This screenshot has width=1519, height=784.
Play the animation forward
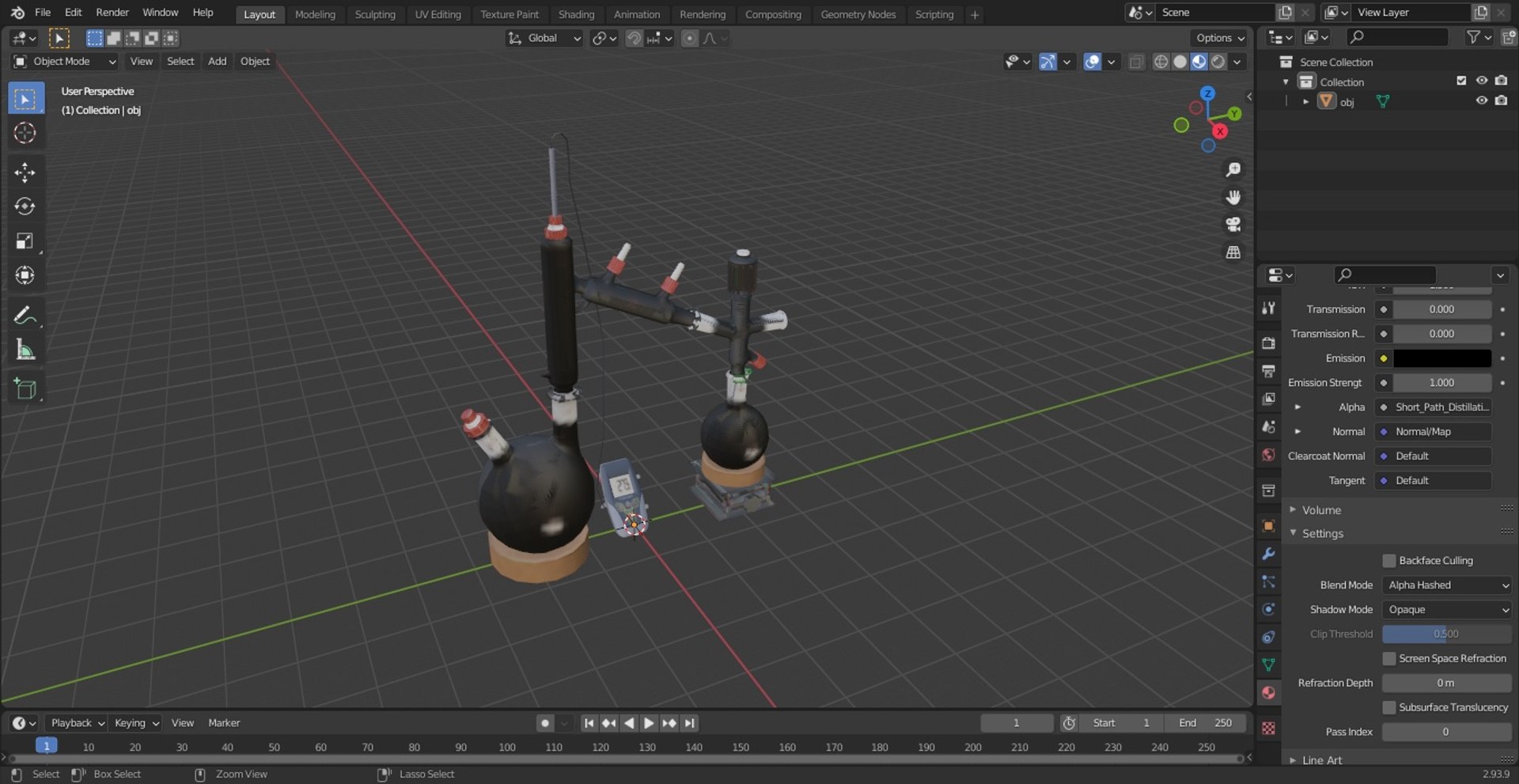[x=649, y=723]
